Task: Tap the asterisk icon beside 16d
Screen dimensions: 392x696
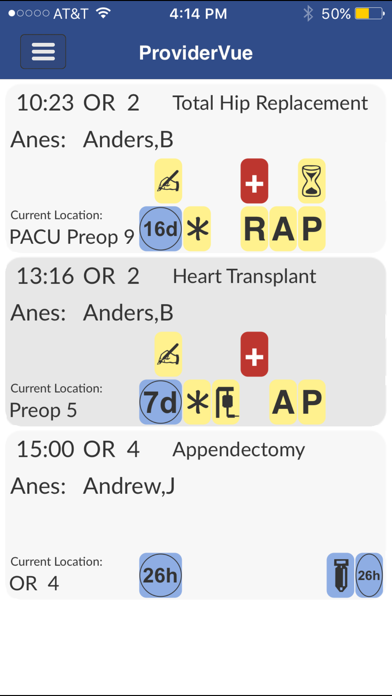Action: [x=197, y=229]
